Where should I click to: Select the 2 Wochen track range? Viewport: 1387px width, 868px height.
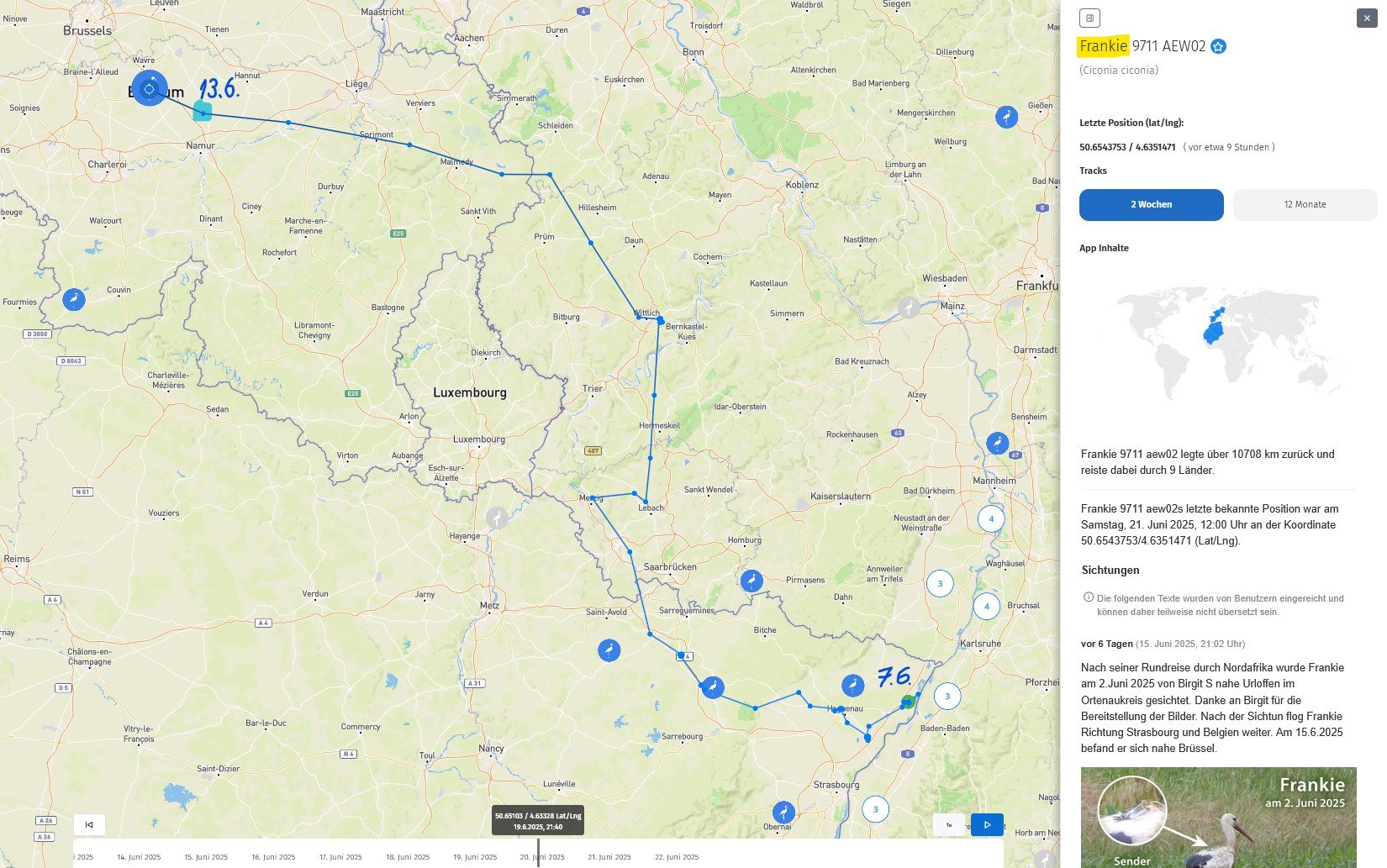coord(1151,205)
